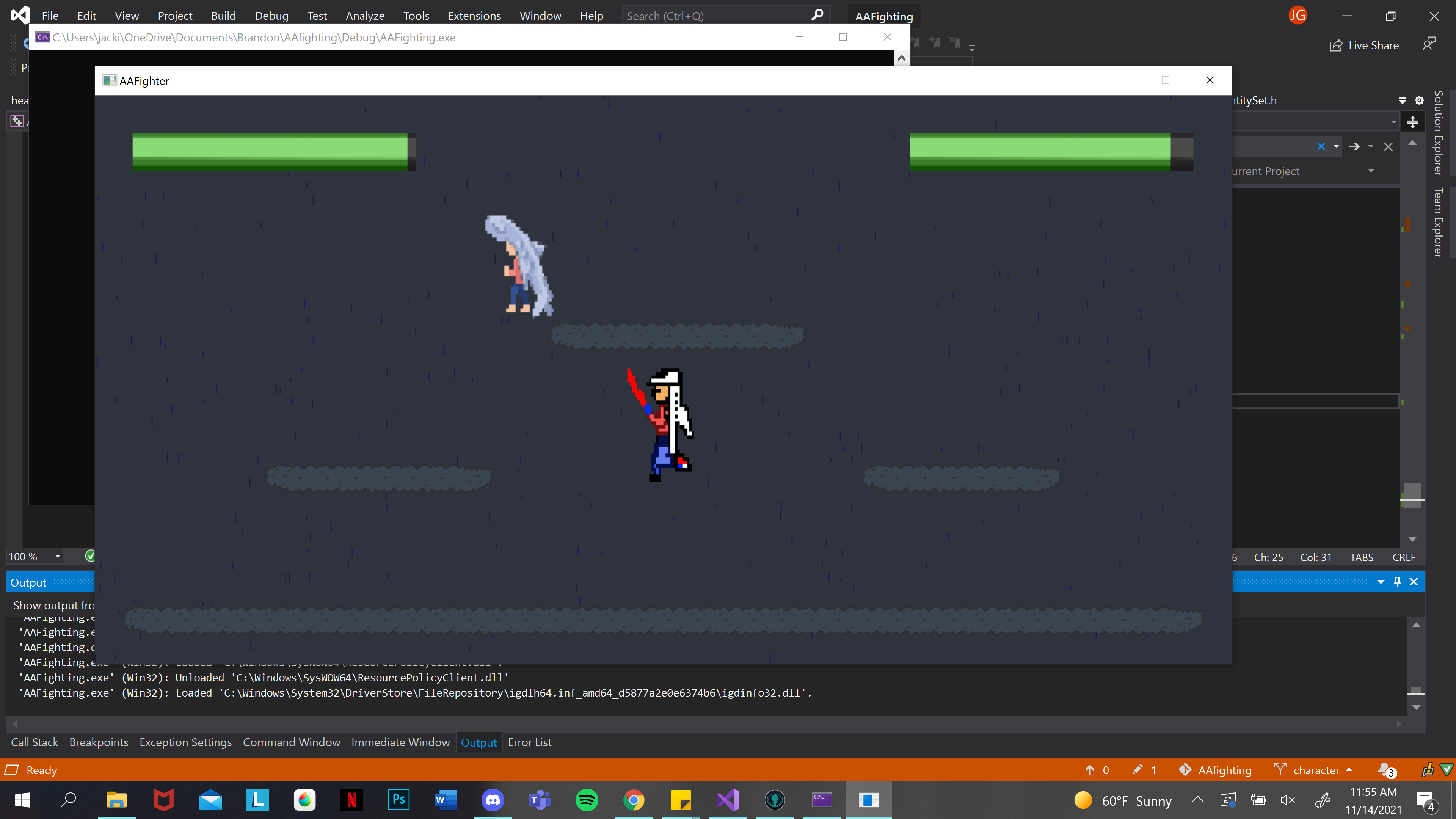Open the feedback icon near Live Share
Viewport: 1456px width, 819px height.
[1429, 44]
